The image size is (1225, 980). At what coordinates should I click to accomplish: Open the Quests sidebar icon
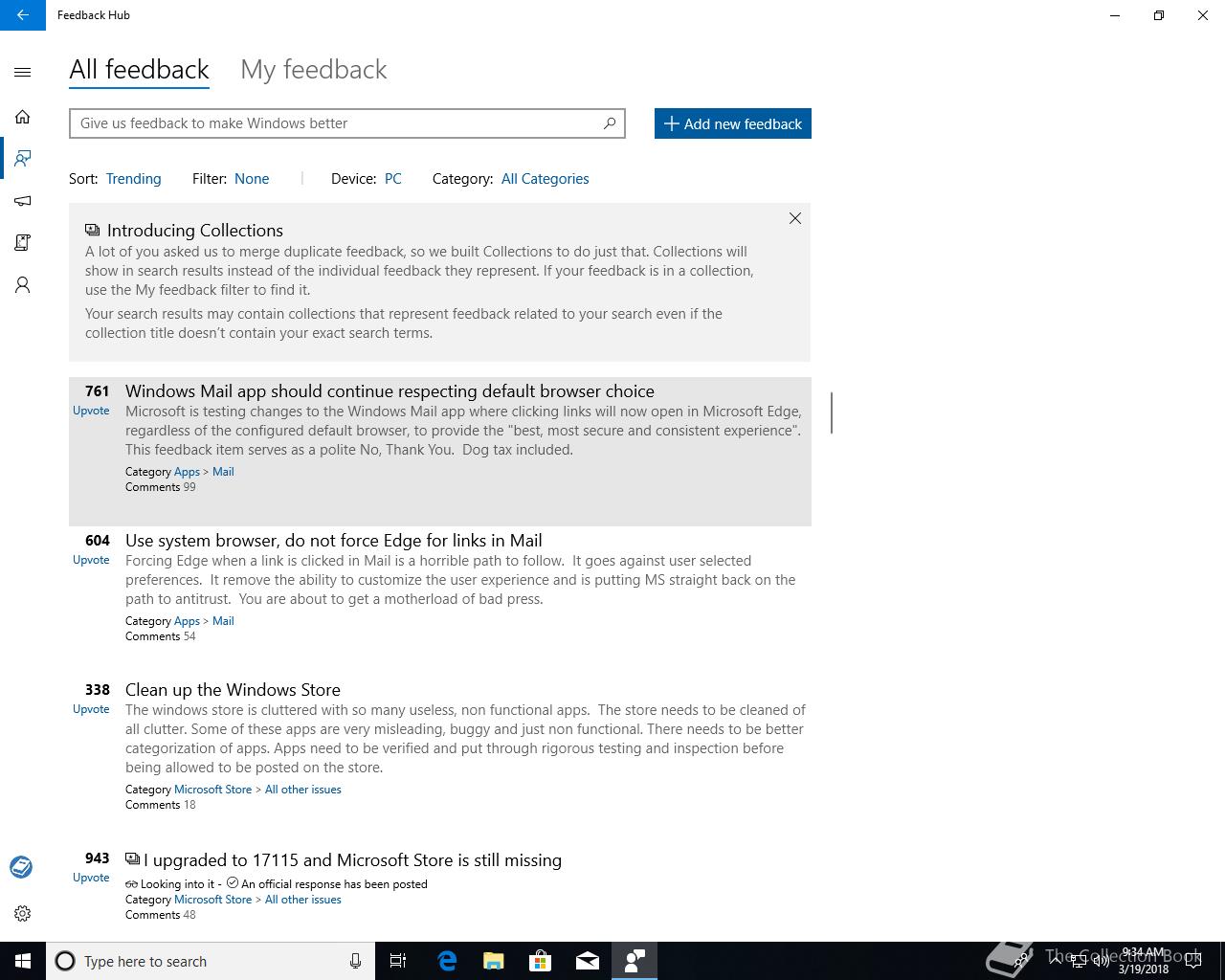(23, 242)
